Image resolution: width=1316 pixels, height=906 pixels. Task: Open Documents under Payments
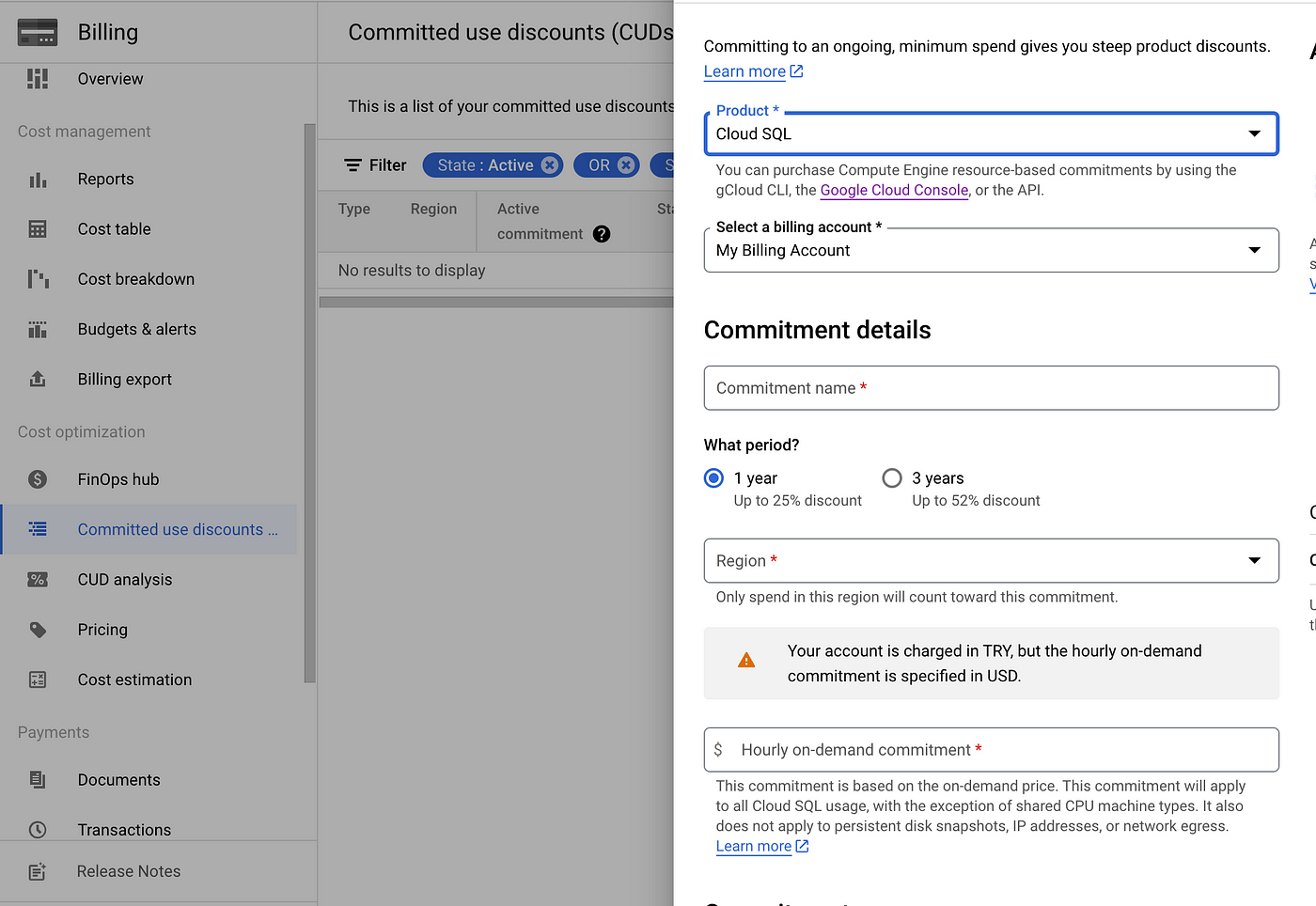pyautogui.click(x=150, y=779)
